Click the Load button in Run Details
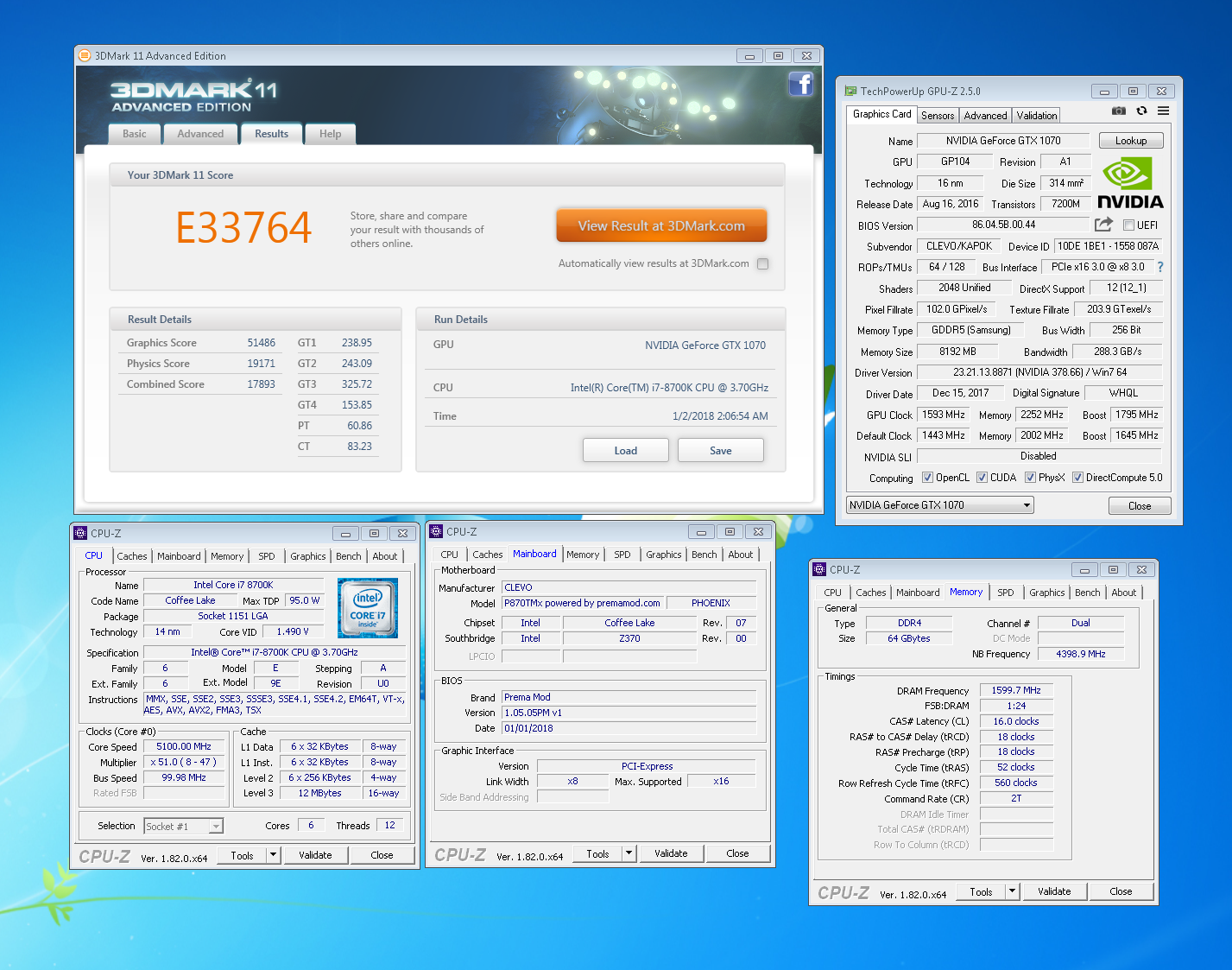The image size is (1232, 970). point(626,451)
